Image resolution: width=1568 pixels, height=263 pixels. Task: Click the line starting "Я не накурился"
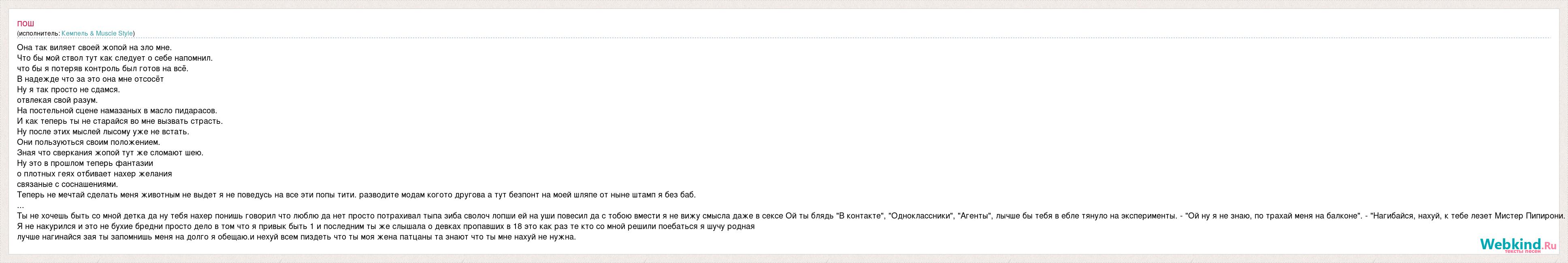[386, 227]
